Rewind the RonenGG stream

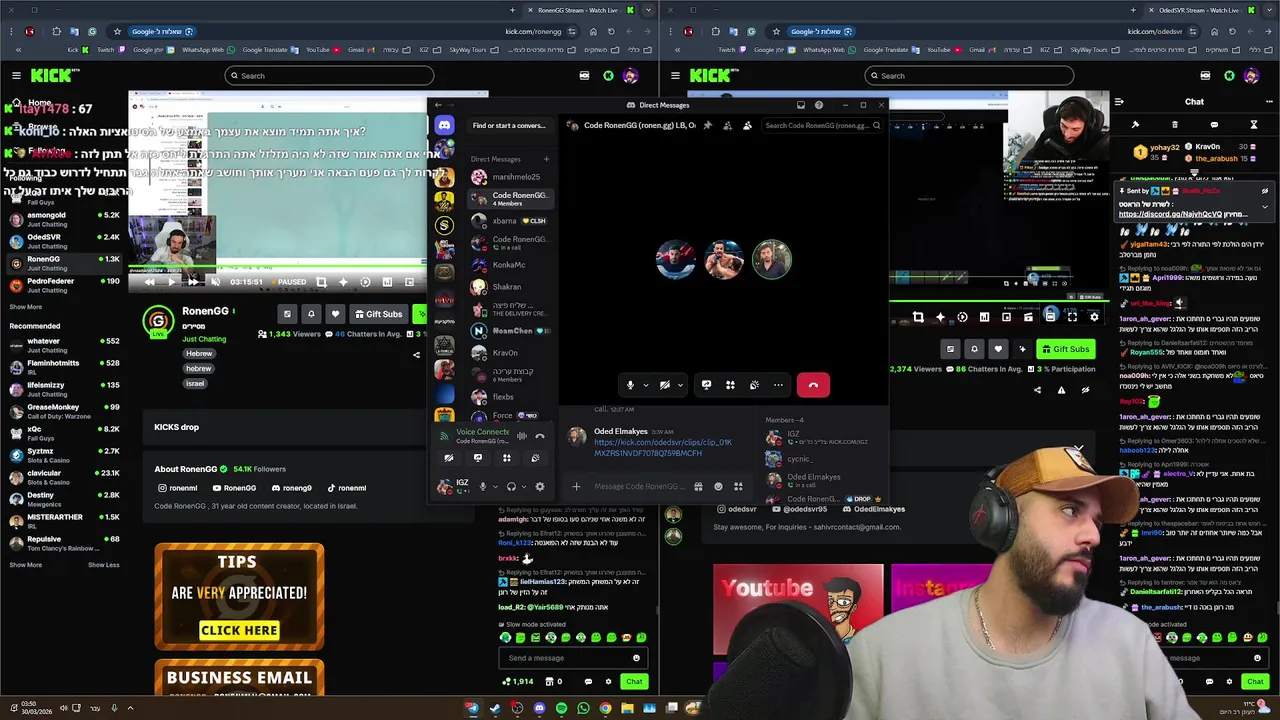(x=150, y=282)
